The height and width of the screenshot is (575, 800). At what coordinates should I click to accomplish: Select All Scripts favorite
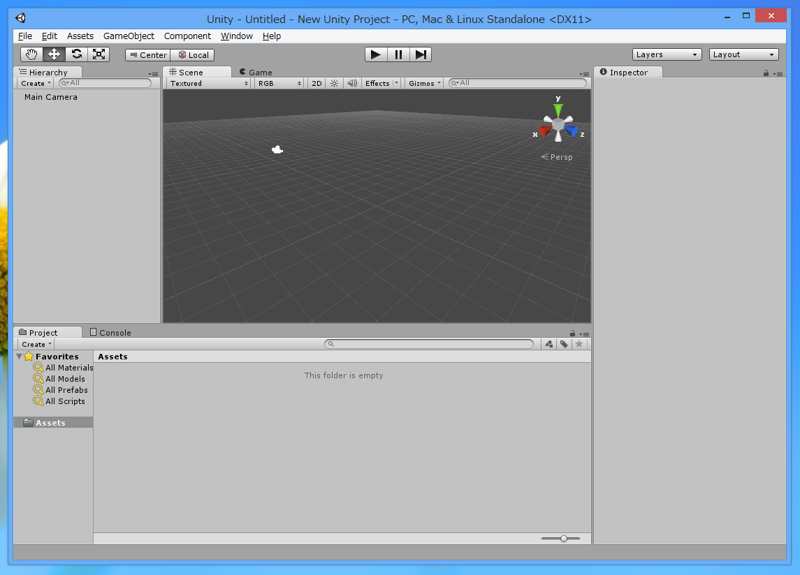click(59, 402)
